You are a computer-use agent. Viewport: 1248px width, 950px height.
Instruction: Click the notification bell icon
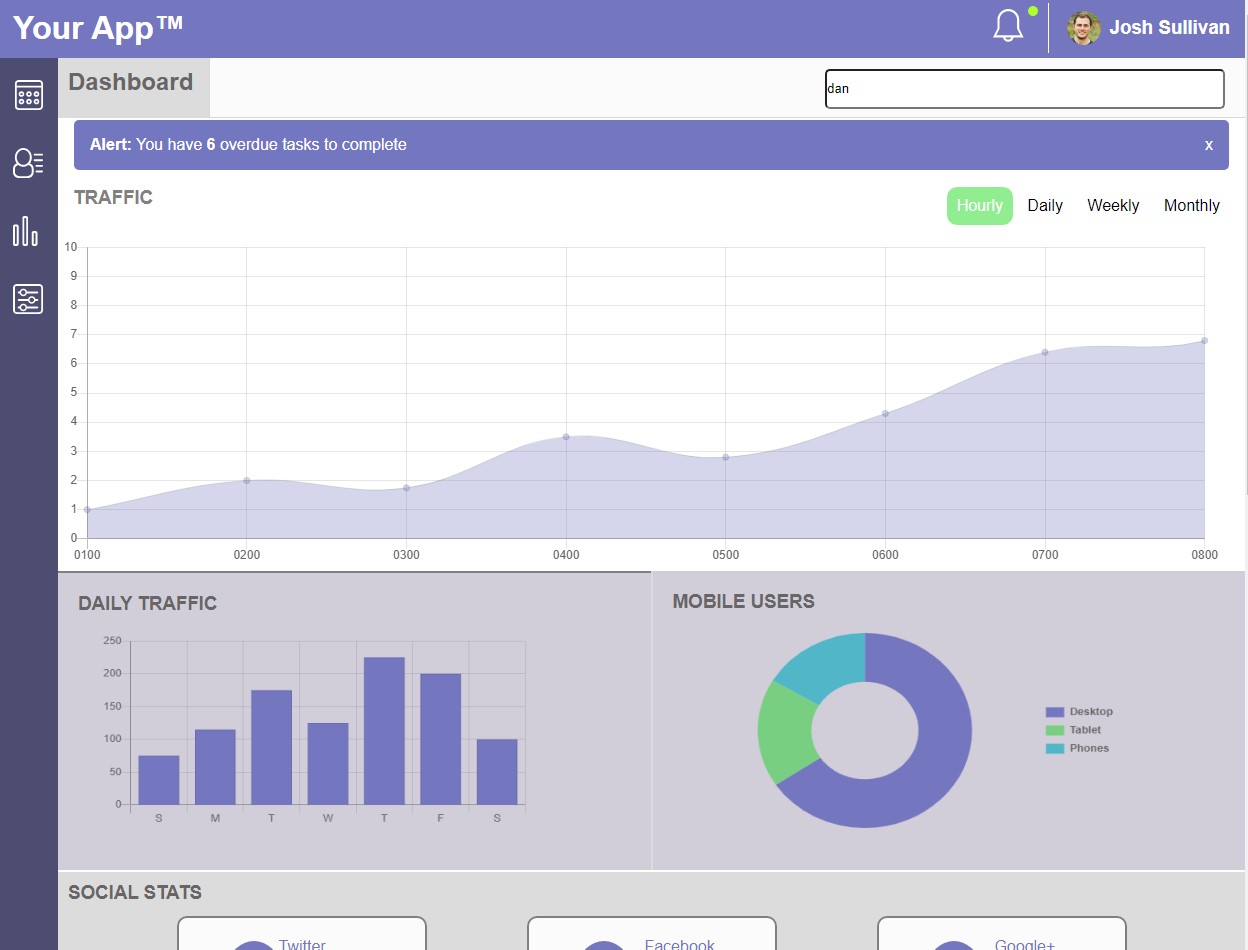click(x=1008, y=27)
